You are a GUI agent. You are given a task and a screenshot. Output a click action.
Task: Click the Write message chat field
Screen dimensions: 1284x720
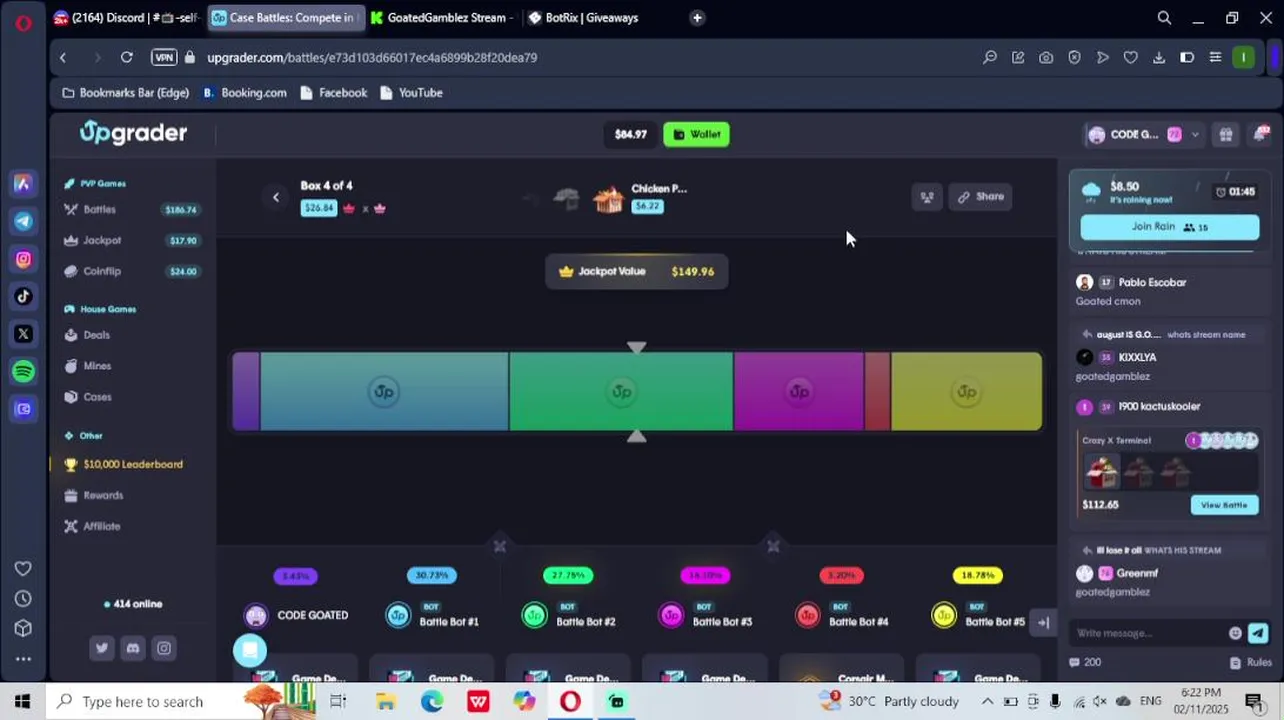coord(1148,633)
